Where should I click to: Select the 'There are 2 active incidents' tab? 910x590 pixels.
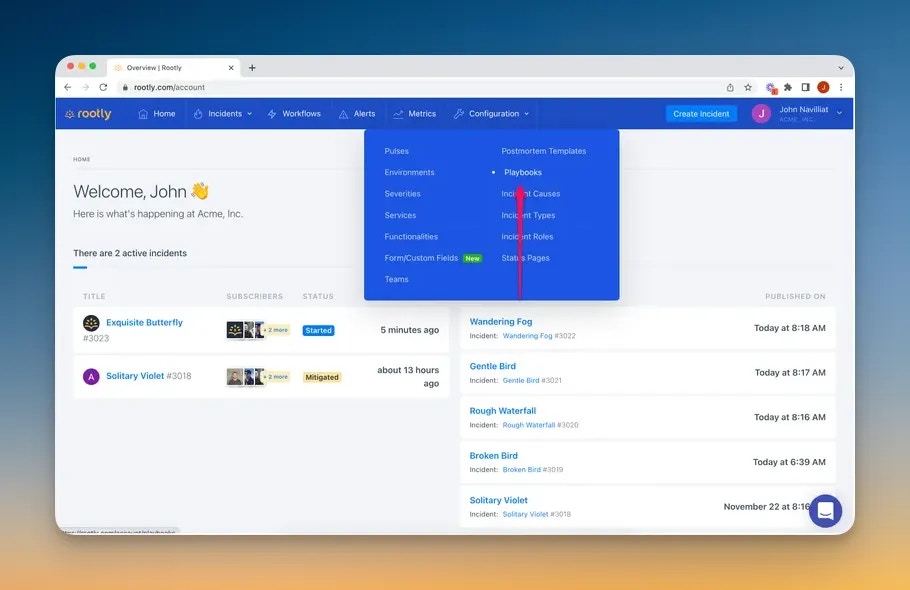(130, 254)
